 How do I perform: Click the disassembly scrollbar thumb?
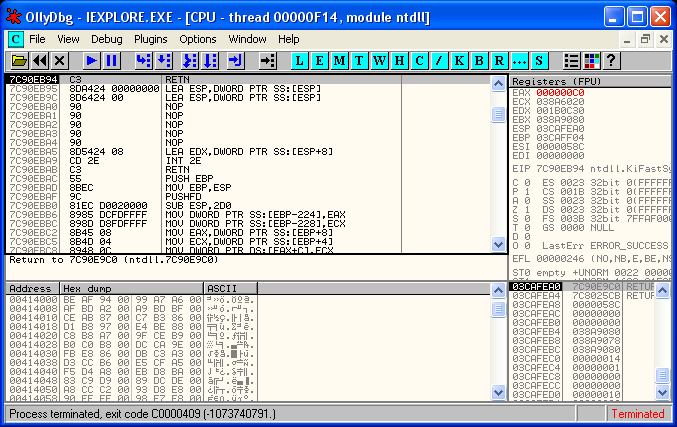[x=498, y=114]
